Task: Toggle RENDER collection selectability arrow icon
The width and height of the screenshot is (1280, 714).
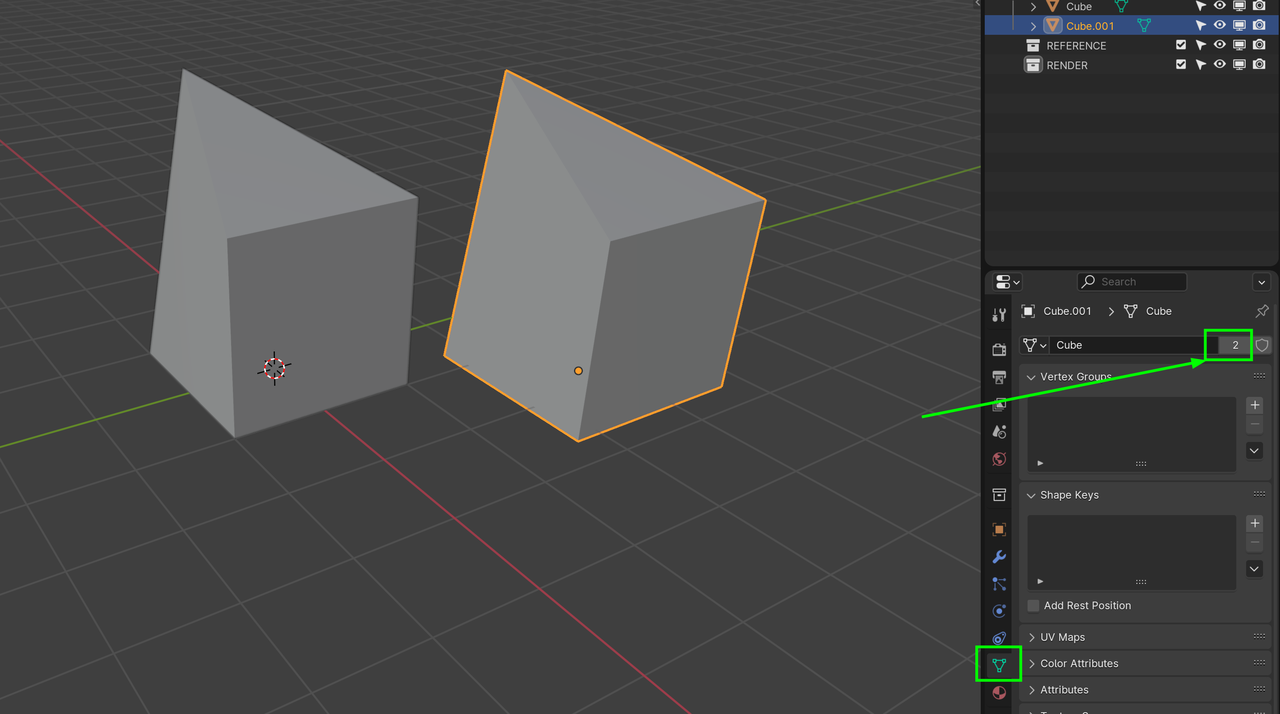Action: pos(1201,65)
